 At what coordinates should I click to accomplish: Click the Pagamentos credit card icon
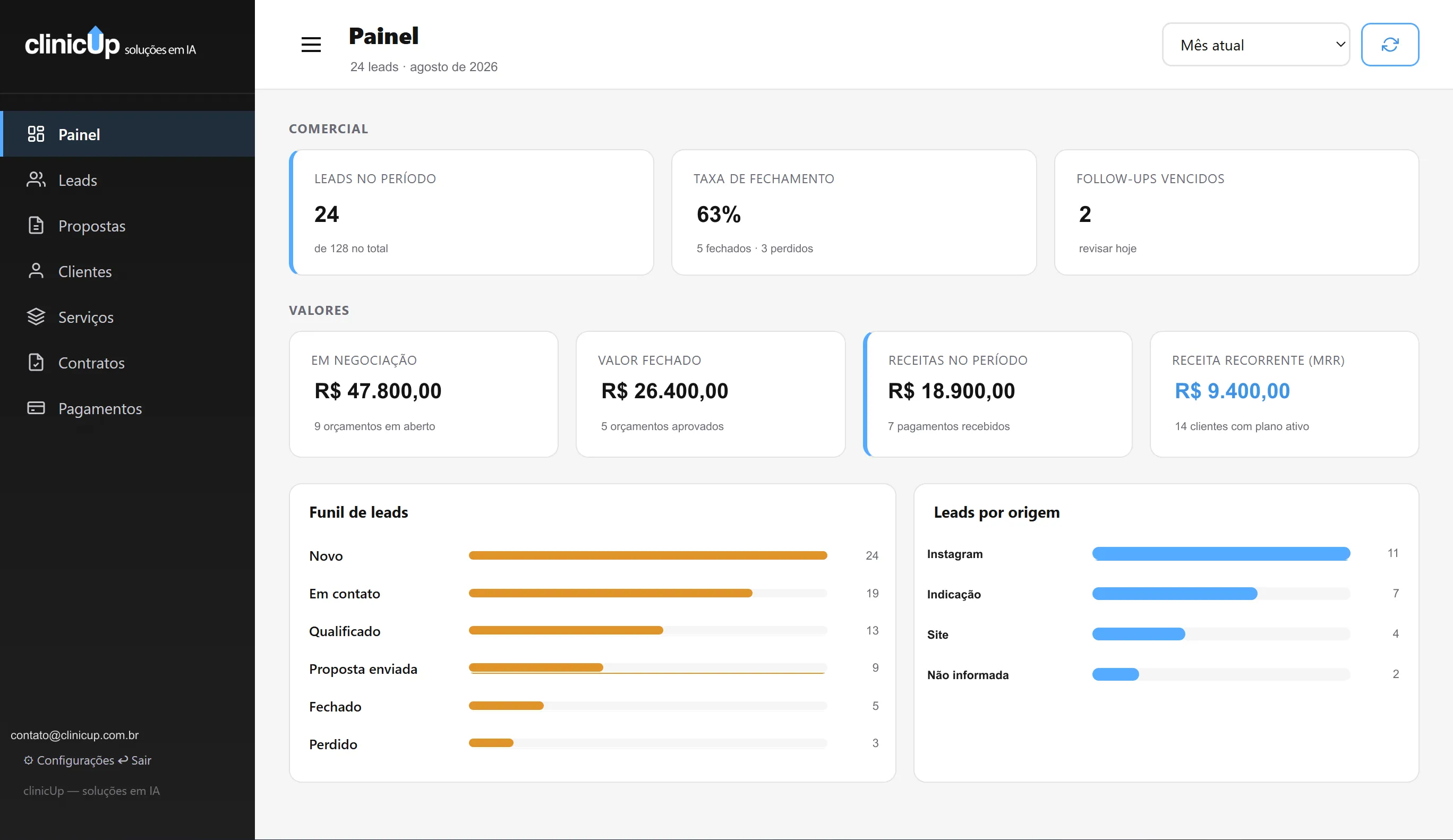36,408
